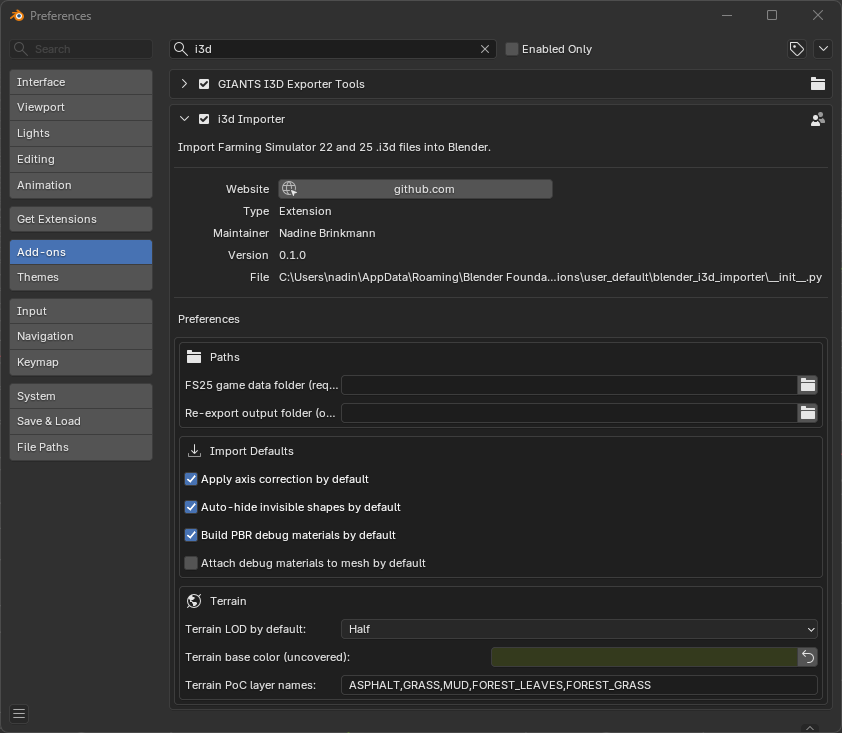Click Re-export output folder path field
842x733 pixels.
tap(569, 413)
